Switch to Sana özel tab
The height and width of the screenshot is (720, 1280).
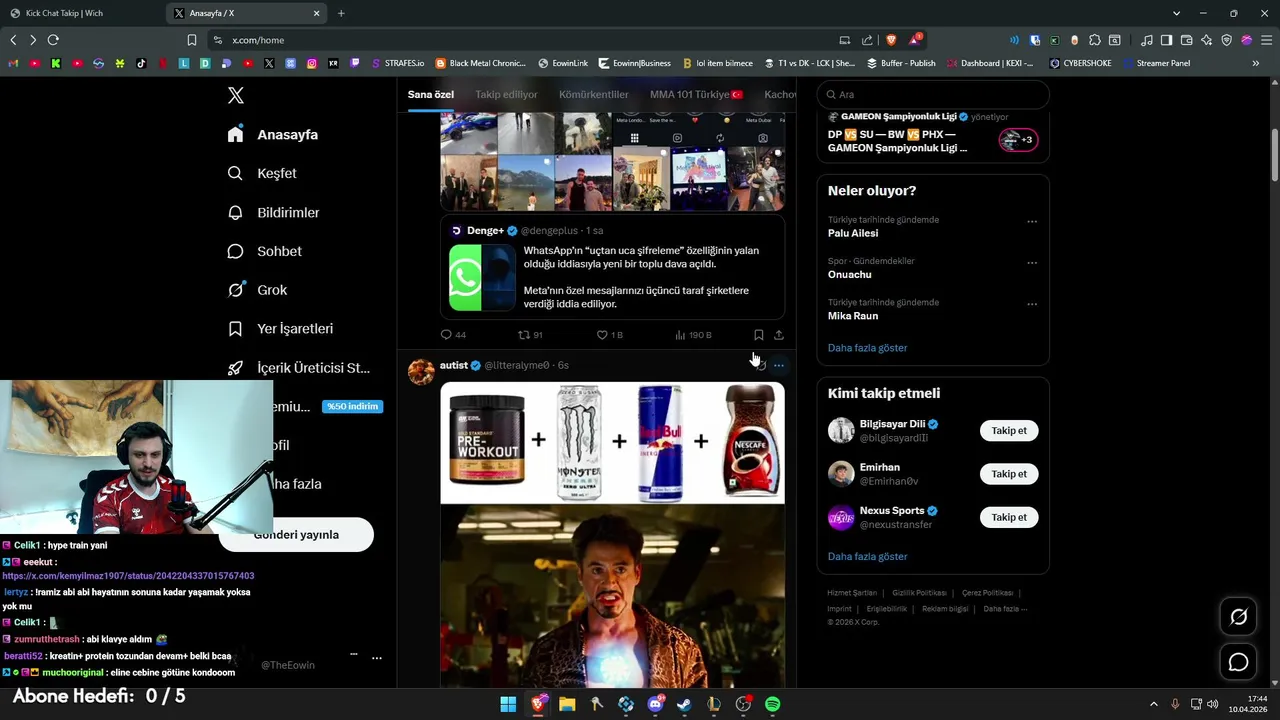click(x=431, y=94)
